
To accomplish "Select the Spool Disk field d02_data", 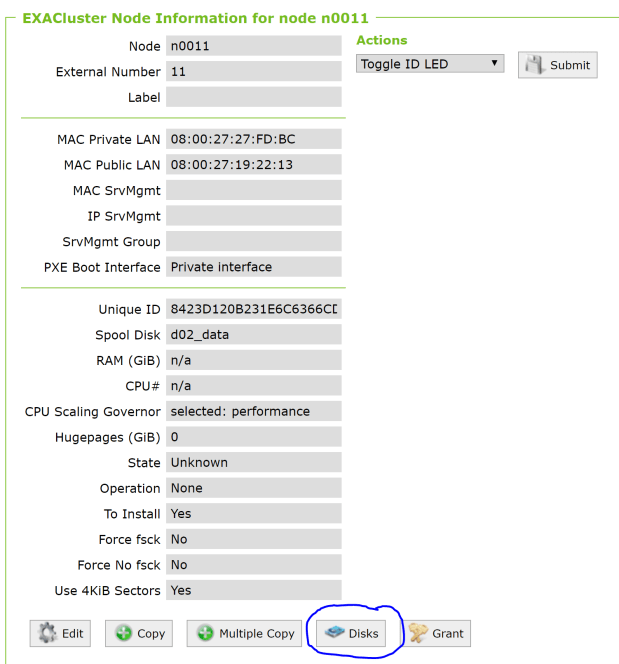I will 254,335.
